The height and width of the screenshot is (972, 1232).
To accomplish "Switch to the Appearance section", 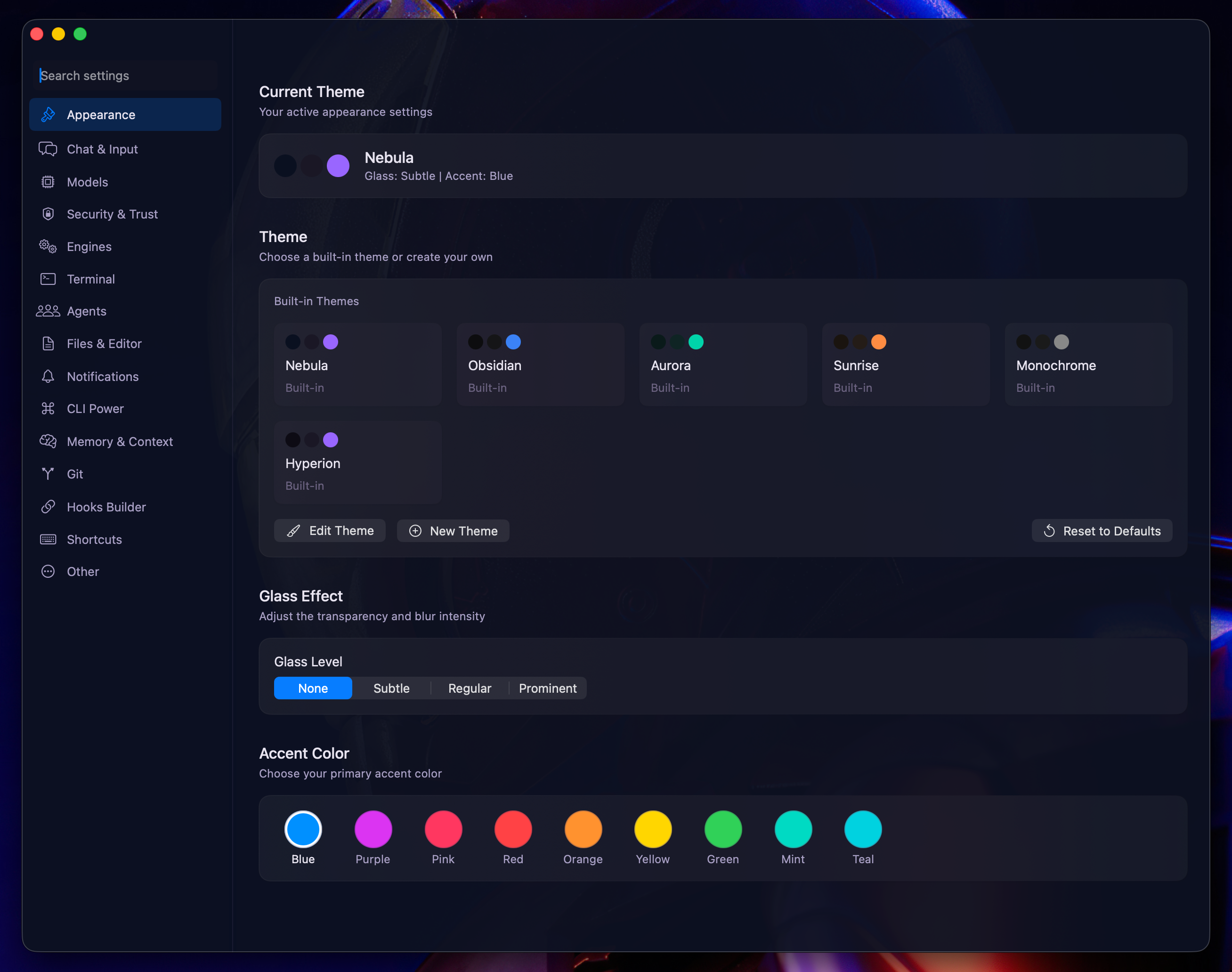I will pos(101,114).
